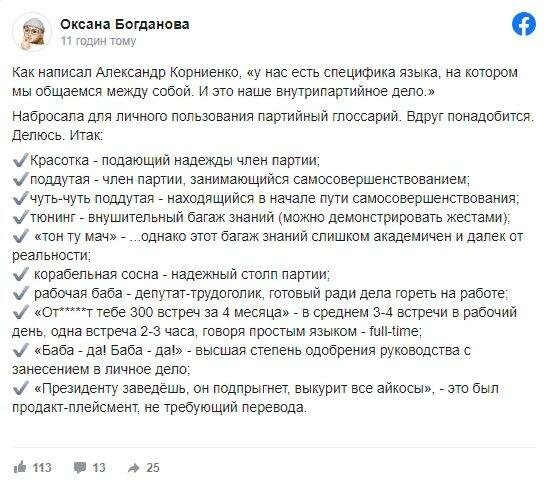
Task: Click checkmark beside 'поддутая' line
Action: 20,179
